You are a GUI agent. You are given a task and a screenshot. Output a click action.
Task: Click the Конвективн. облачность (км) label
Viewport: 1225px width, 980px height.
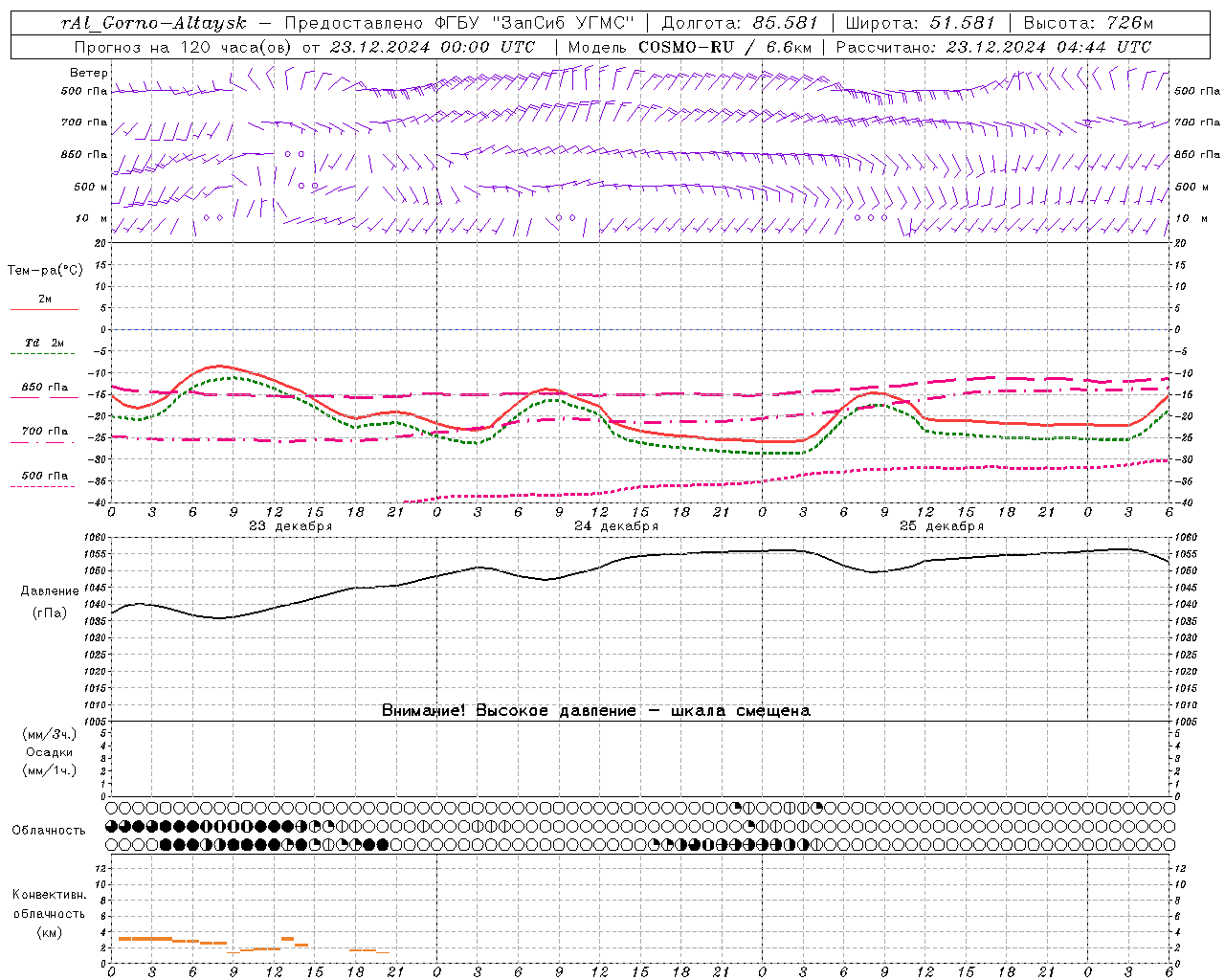pyautogui.click(x=50, y=913)
